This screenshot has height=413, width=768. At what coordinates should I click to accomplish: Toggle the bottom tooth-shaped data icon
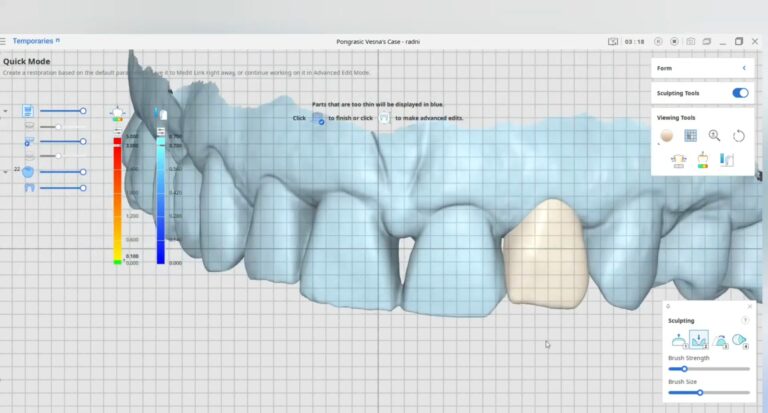click(29, 188)
